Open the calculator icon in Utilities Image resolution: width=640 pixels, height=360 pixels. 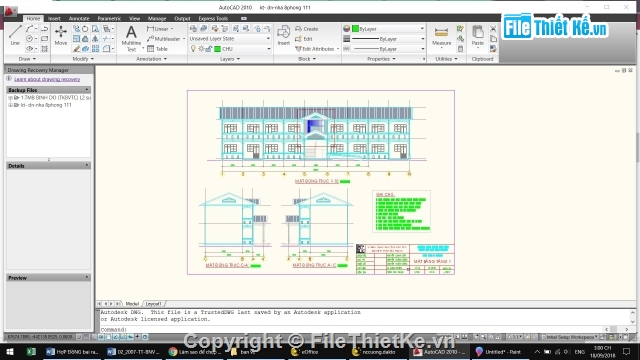click(x=460, y=49)
